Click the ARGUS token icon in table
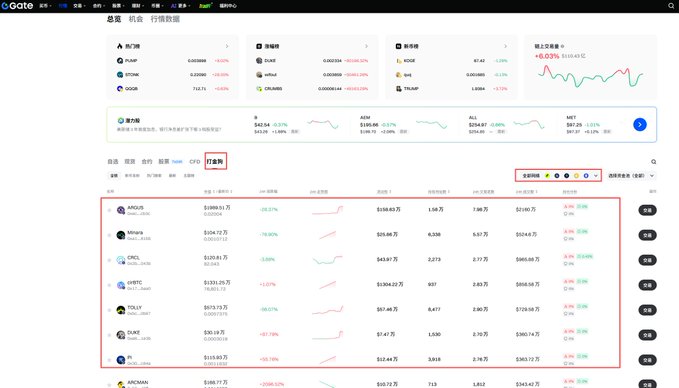 pos(121,210)
